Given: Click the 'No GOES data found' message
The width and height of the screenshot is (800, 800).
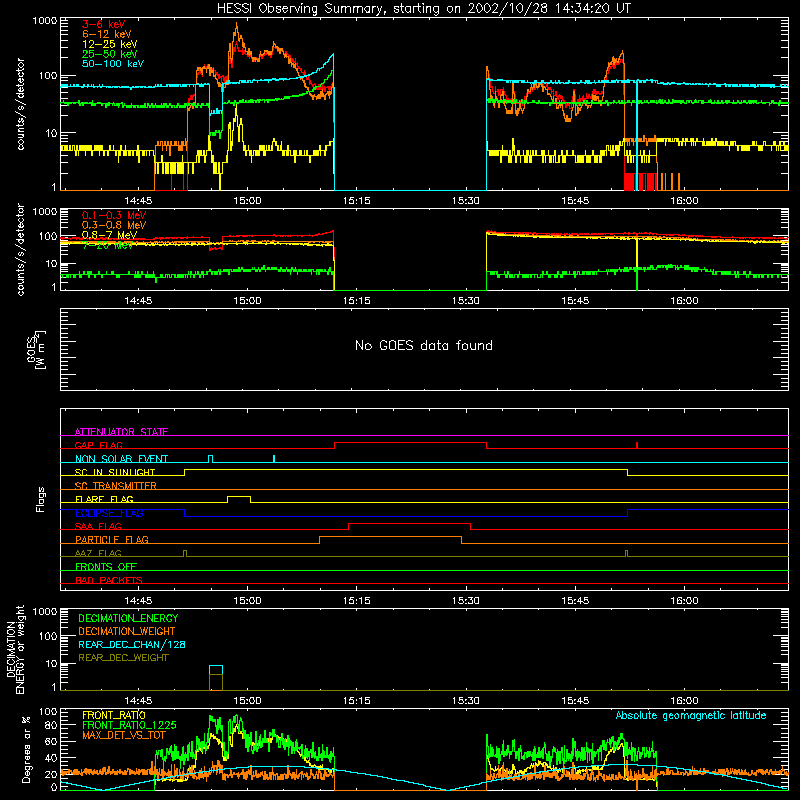Looking at the screenshot, I should (x=423, y=345).
